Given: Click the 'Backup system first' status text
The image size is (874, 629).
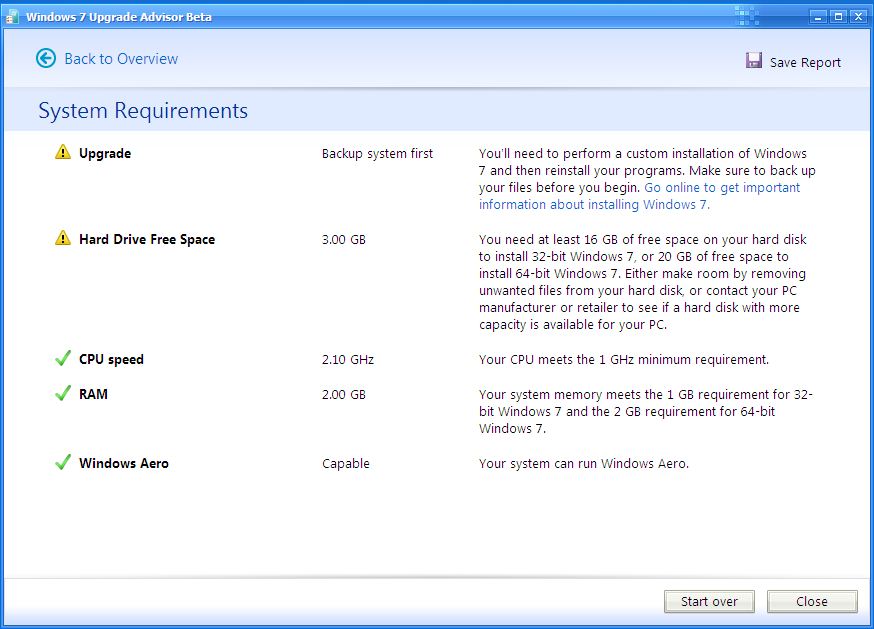Looking at the screenshot, I should [x=377, y=153].
